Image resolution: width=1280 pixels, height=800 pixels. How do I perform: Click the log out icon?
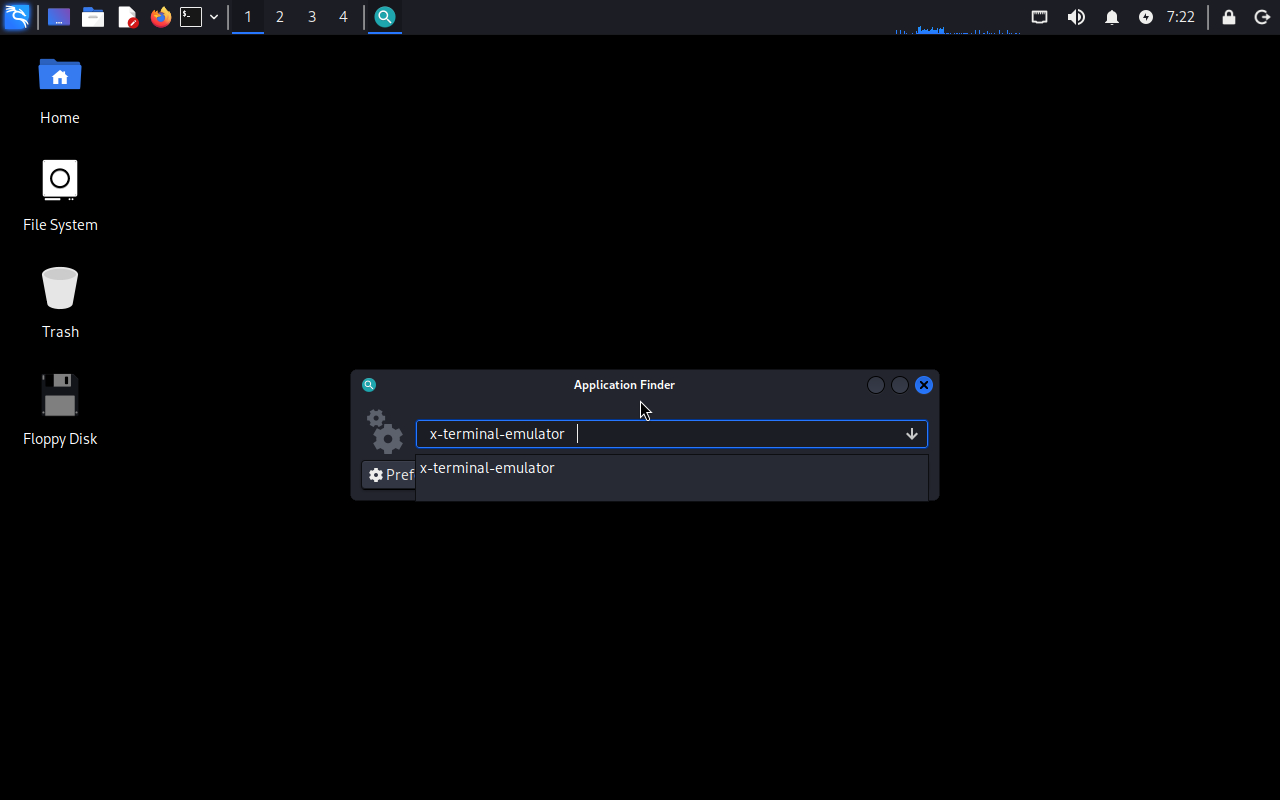coord(1262,17)
